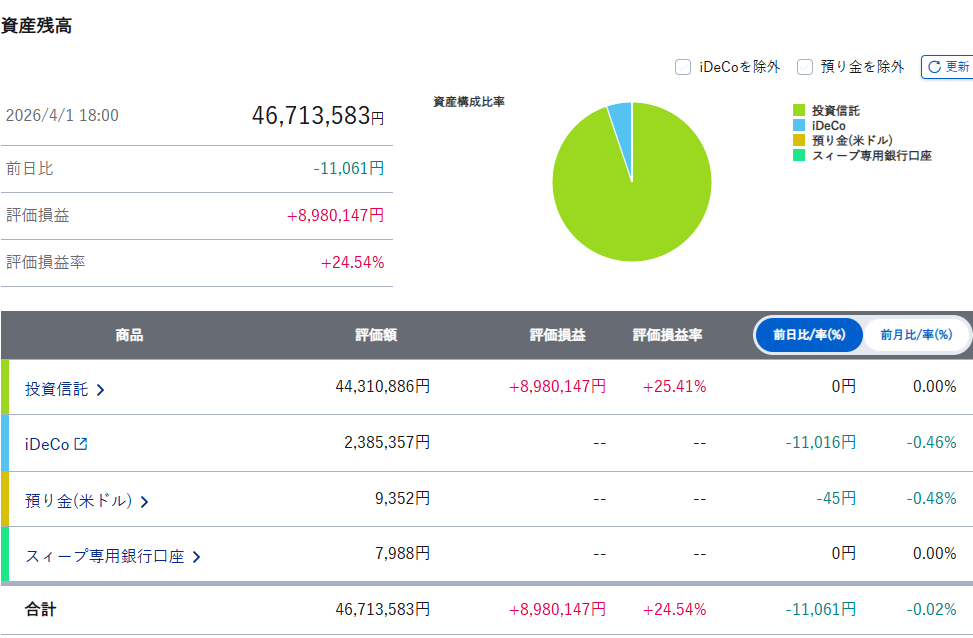Switch to 前月比/率(%) toggle option
This screenshot has width=973, height=638.
coord(915,335)
